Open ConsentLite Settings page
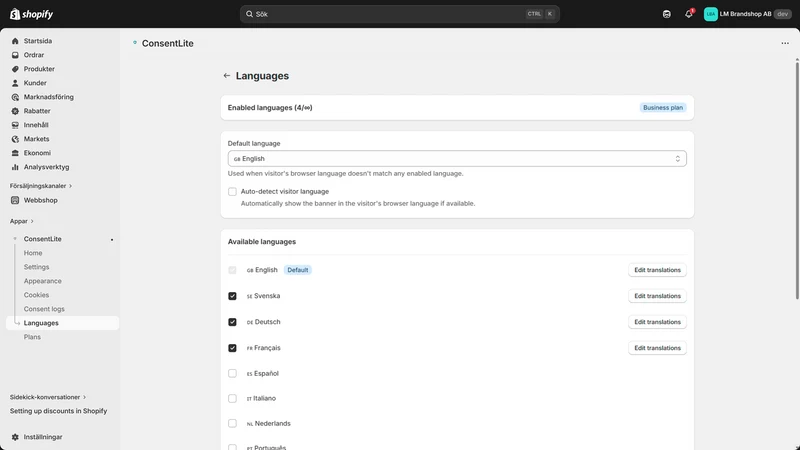 [x=36, y=267]
